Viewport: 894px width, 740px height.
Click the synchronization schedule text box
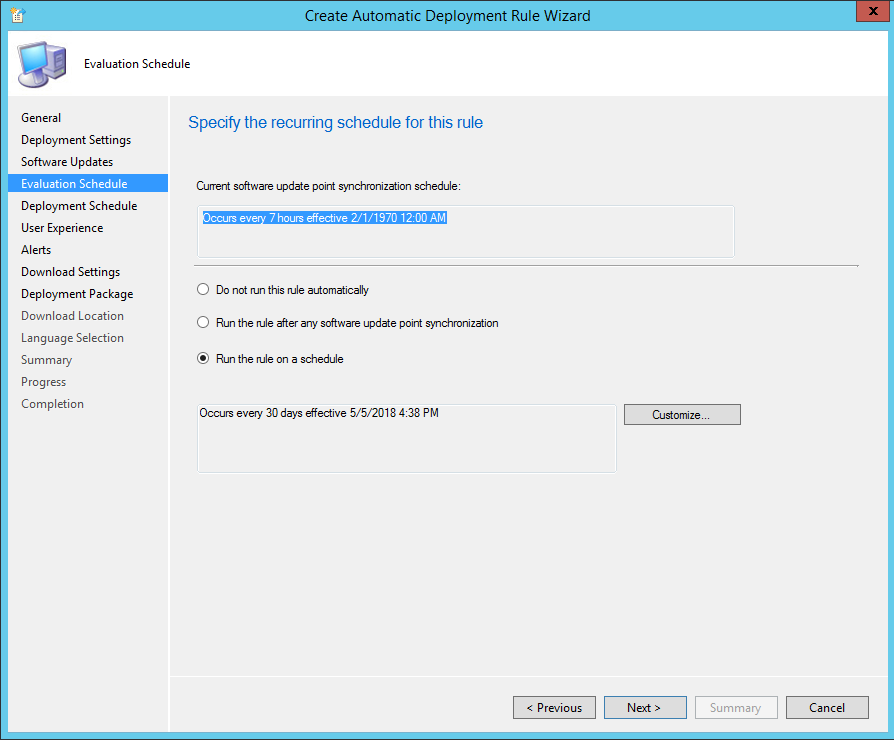[465, 232]
